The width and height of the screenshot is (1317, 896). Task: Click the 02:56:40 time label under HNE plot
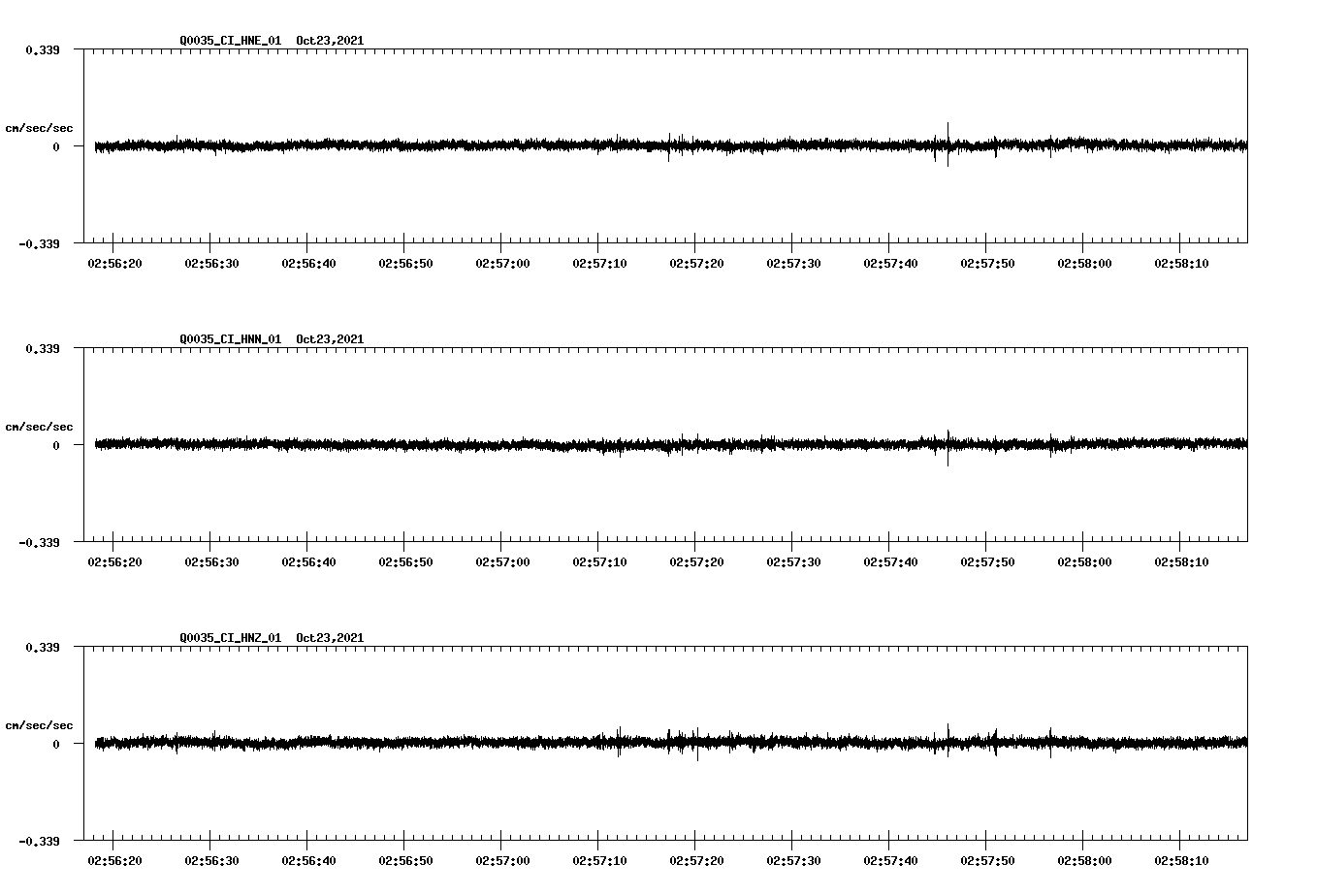point(308,264)
